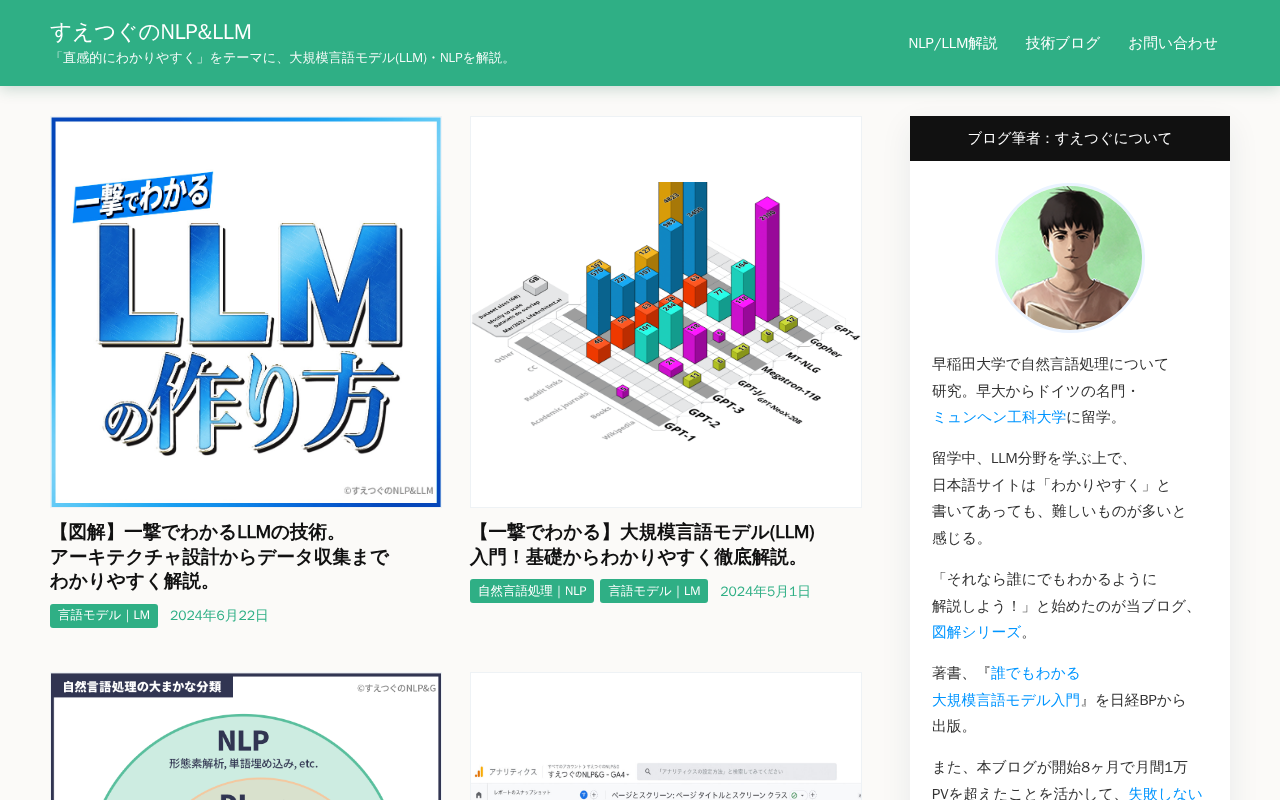Select the 言語モデル｜LM tag under the 図解 article
Image resolution: width=1280 pixels, height=800 pixels.
pos(104,616)
